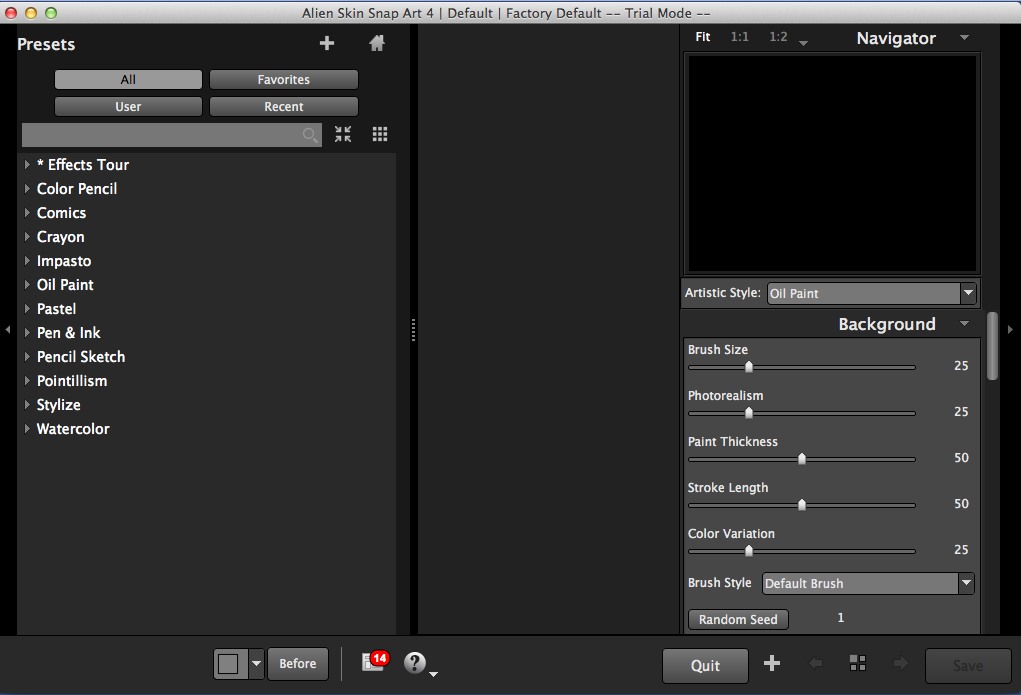
Task: Toggle the Before preview button
Action: pyautogui.click(x=298, y=664)
